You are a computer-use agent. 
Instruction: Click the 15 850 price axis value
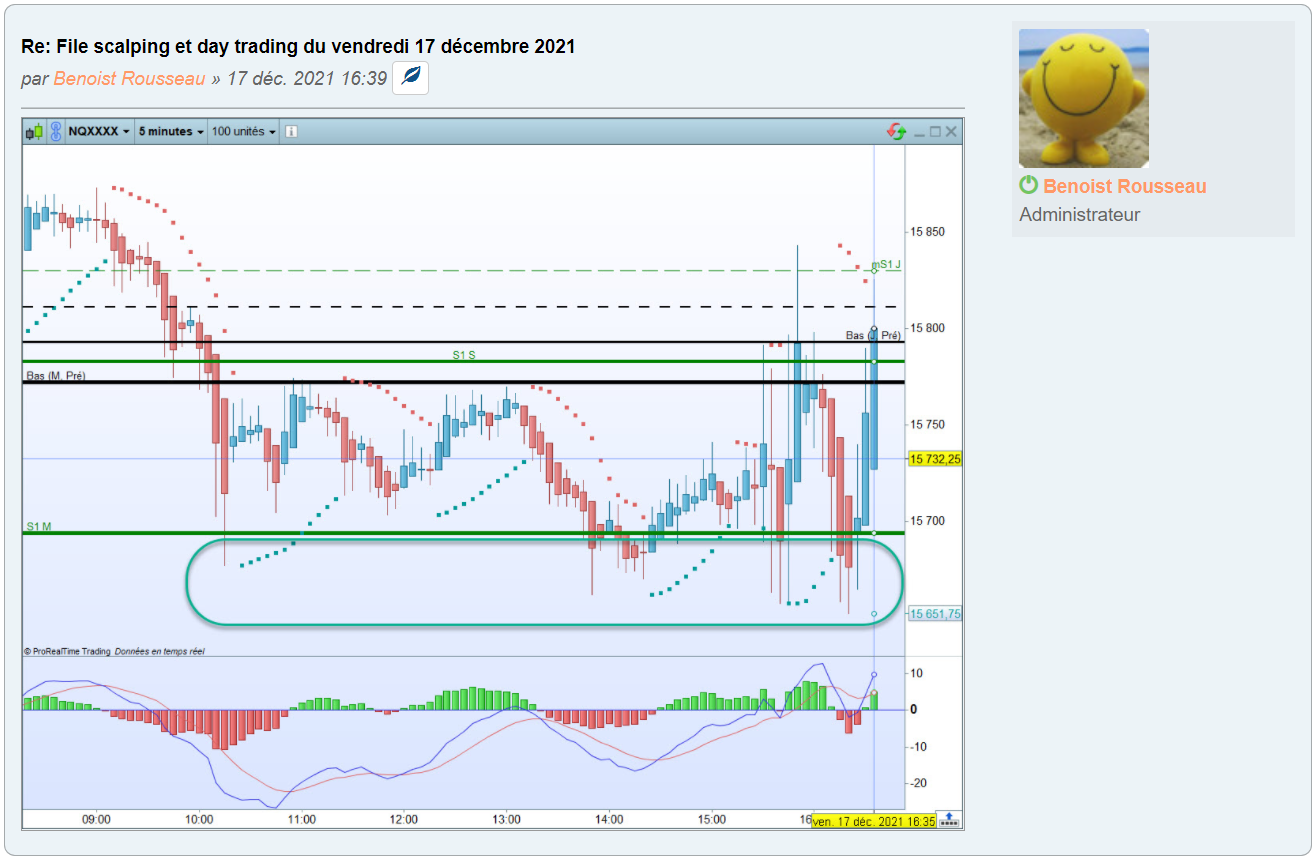(x=927, y=232)
